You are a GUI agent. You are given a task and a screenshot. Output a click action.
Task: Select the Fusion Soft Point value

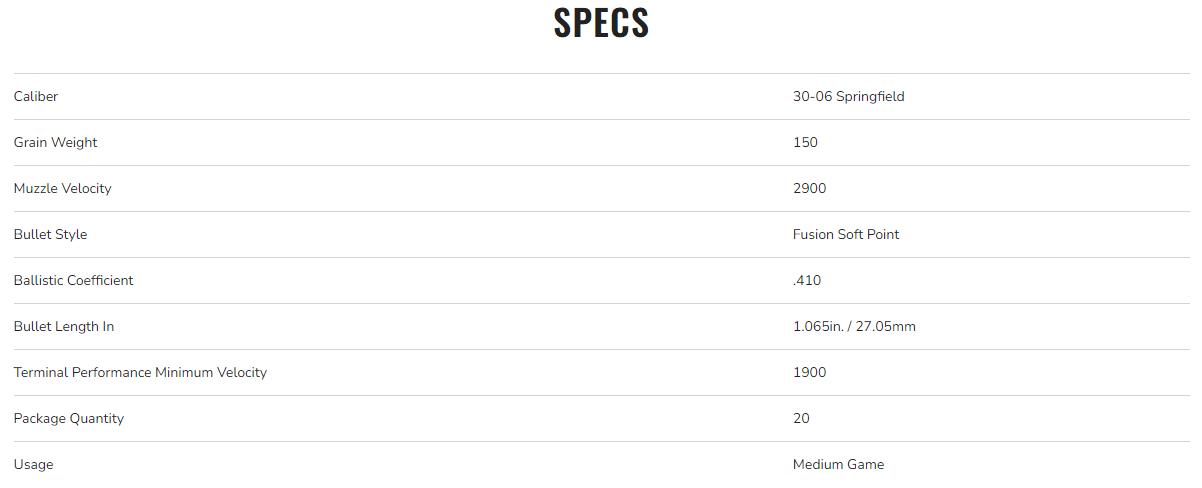click(845, 235)
